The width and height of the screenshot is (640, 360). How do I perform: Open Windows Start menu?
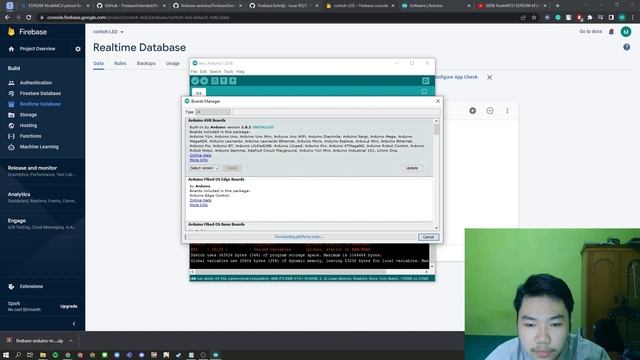pyautogui.click(x=6, y=355)
